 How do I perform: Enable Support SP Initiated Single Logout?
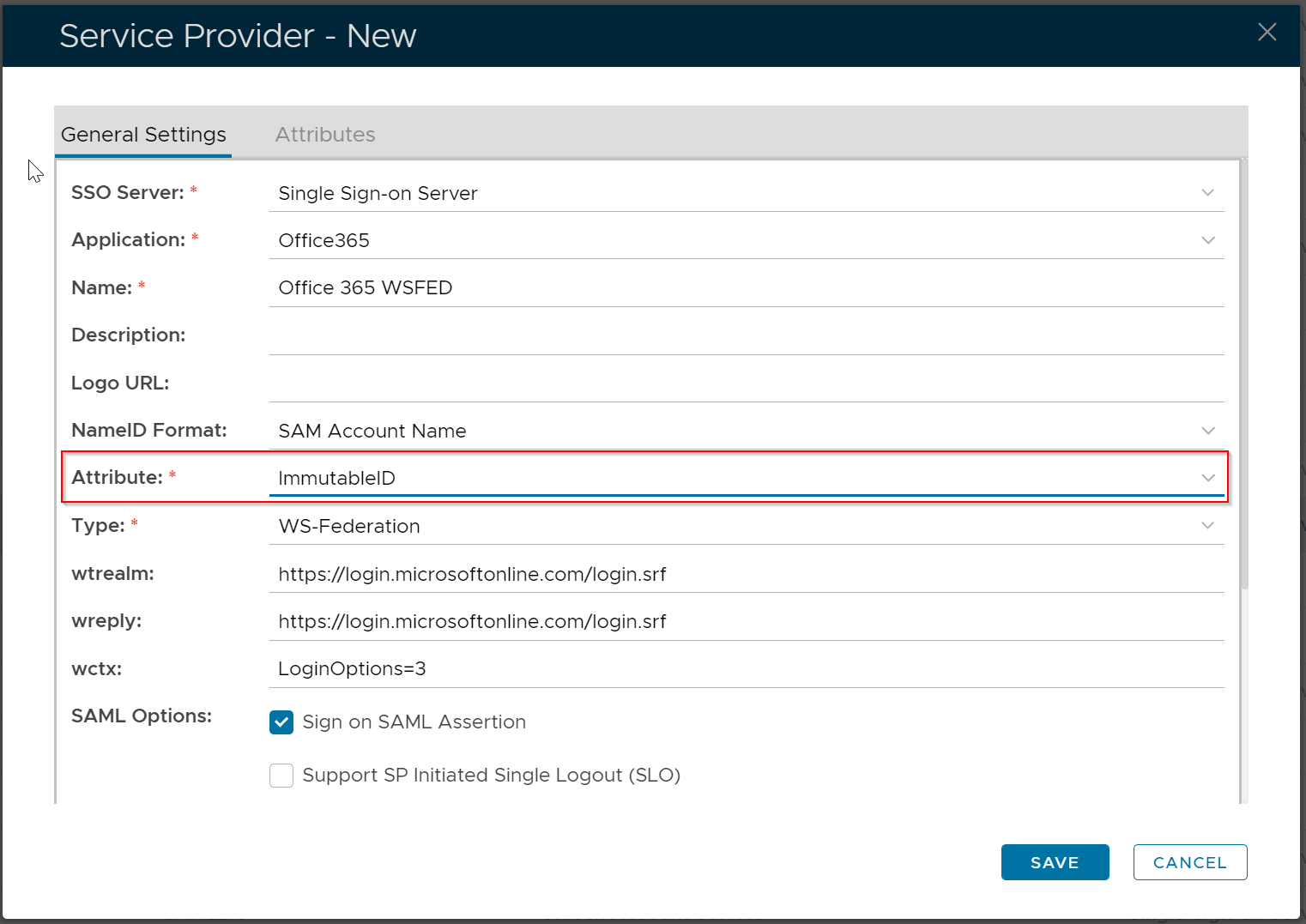(281, 776)
